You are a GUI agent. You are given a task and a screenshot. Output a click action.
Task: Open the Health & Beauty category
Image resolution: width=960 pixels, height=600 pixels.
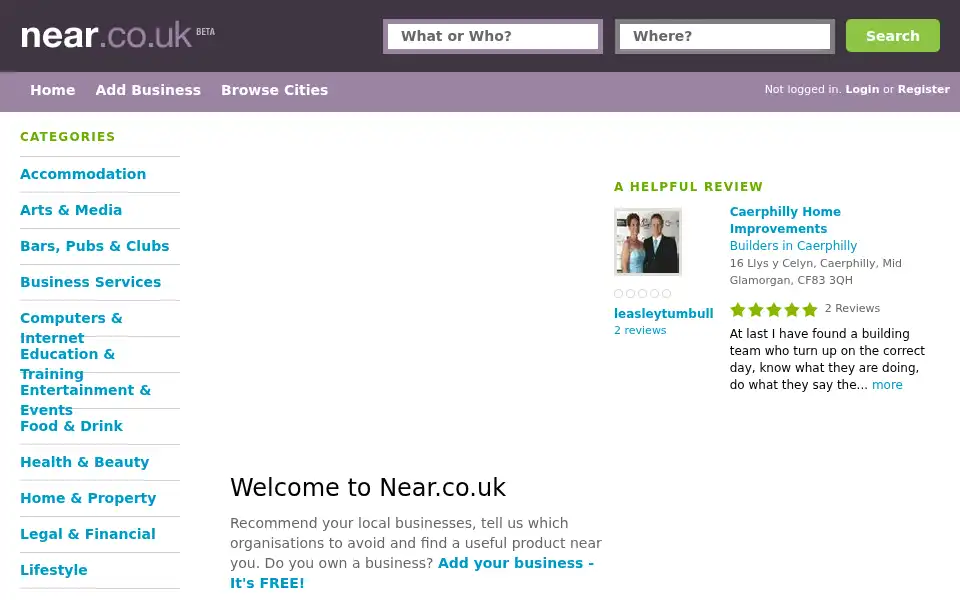pos(84,462)
